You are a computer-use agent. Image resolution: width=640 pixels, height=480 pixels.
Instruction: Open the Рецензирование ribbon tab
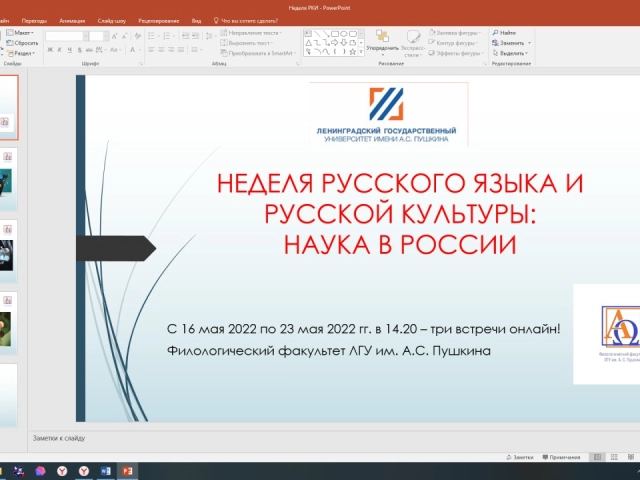(x=159, y=21)
